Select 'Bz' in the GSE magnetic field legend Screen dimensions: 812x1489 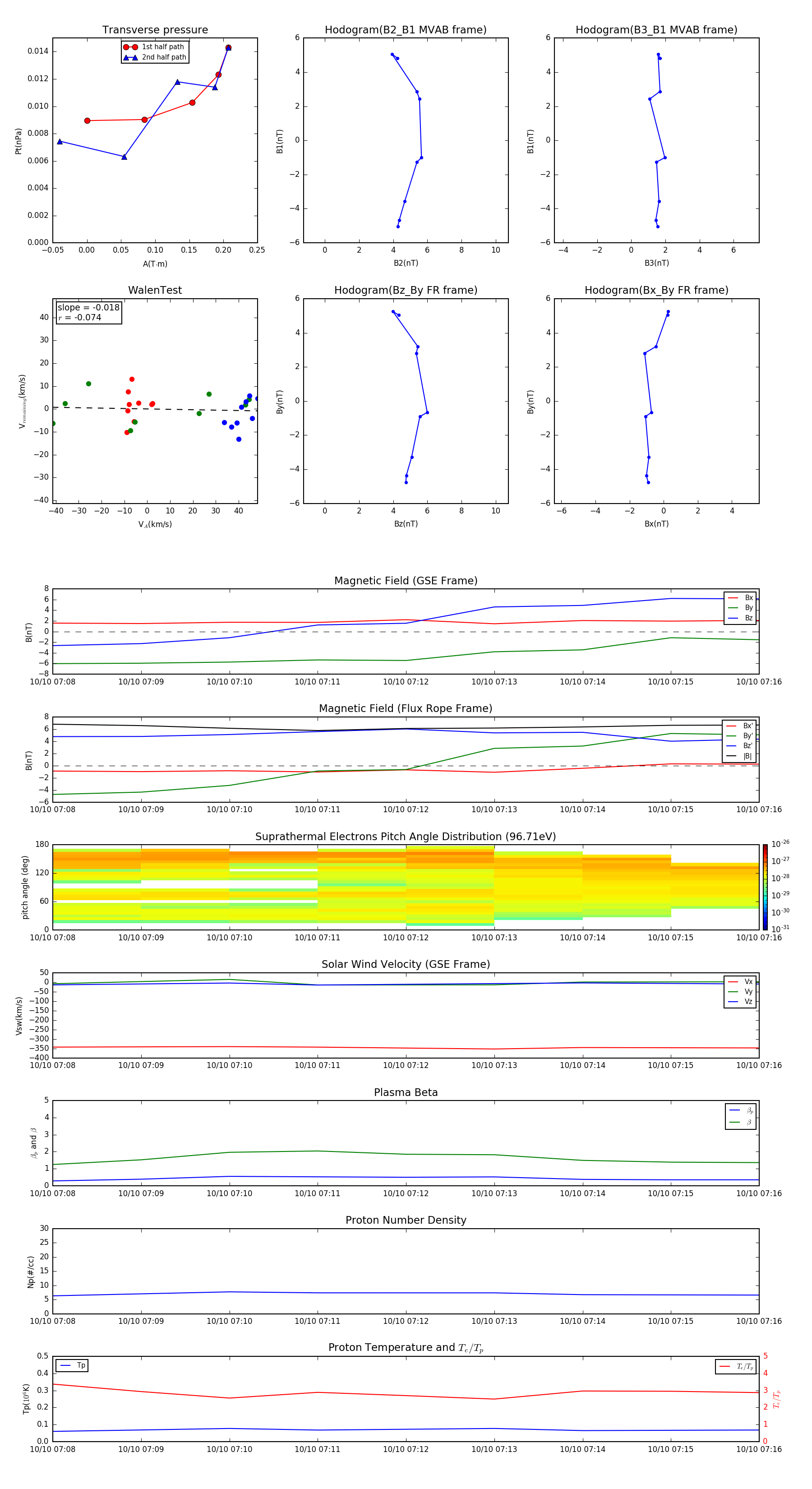tap(740, 618)
